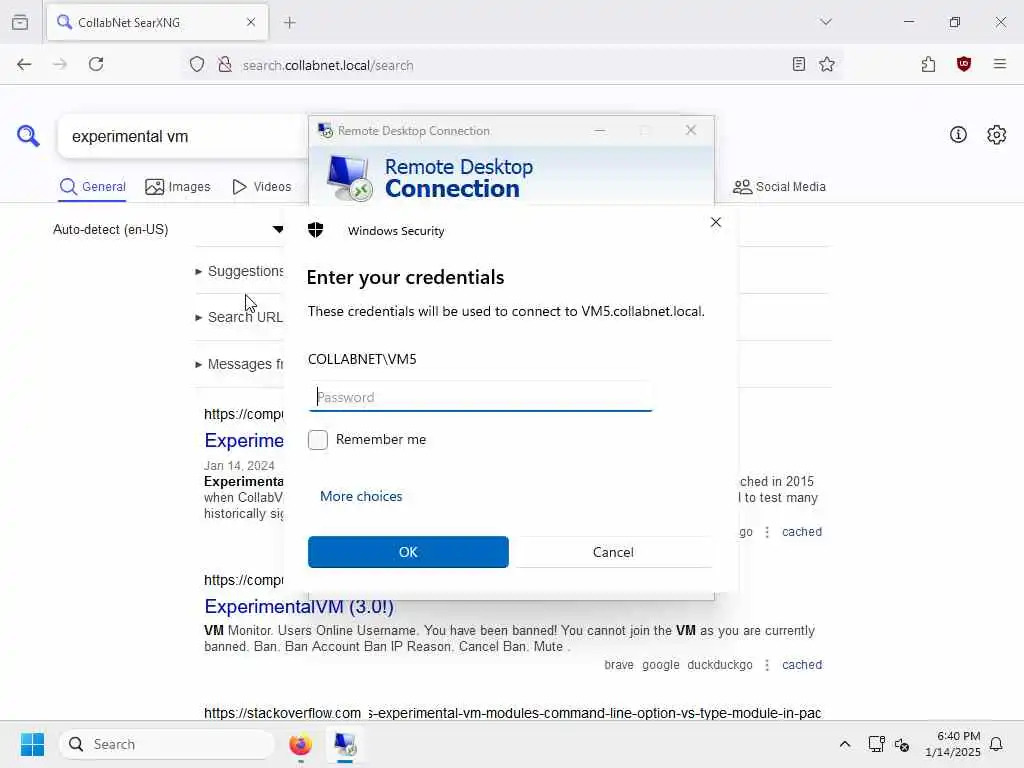Open the Windows Start menu
This screenshot has height=768, width=1024.
32,744
